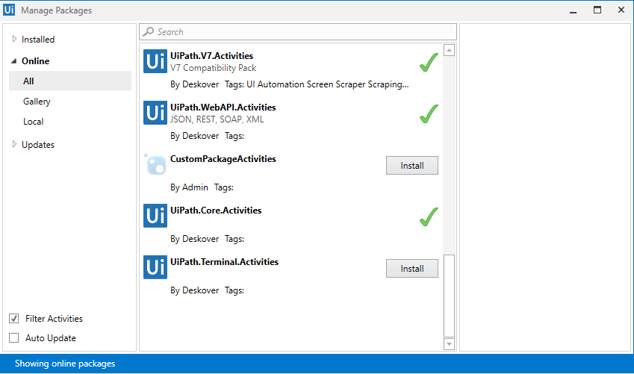Expand the Installed tree node arrow
This screenshot has width=634, height=374.
(14, 39)
